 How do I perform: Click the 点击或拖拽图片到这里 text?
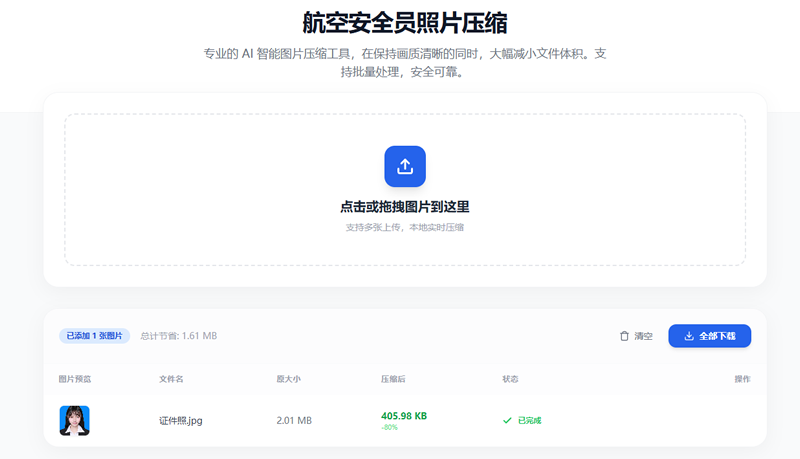[405, 207]
